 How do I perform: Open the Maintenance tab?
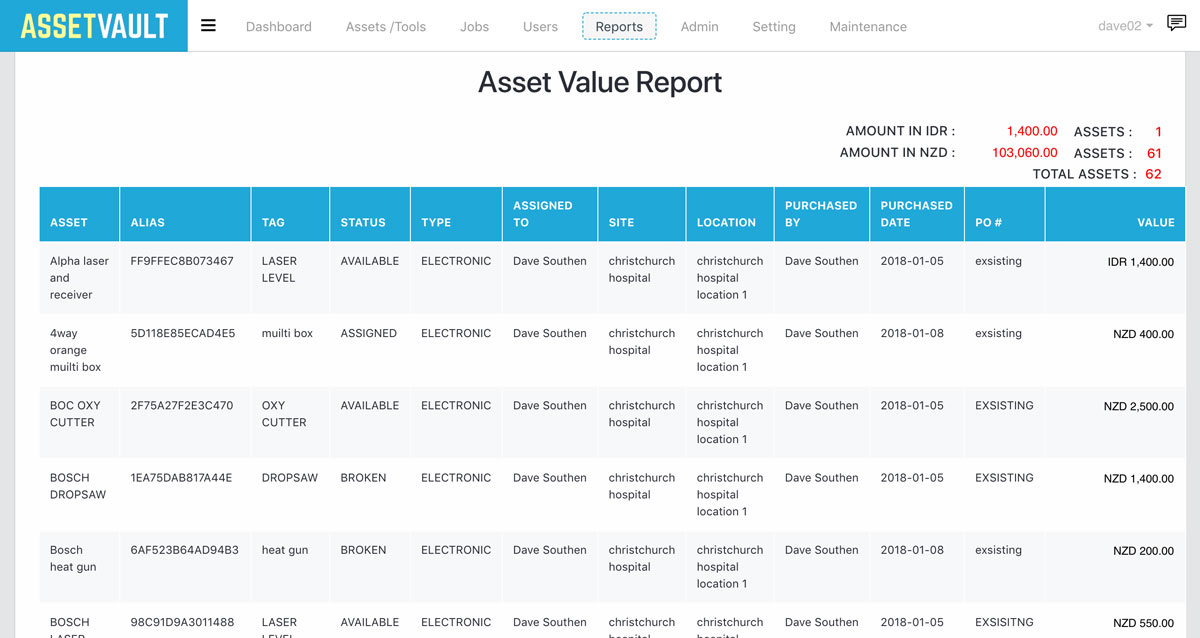click(x=867, y=27)
